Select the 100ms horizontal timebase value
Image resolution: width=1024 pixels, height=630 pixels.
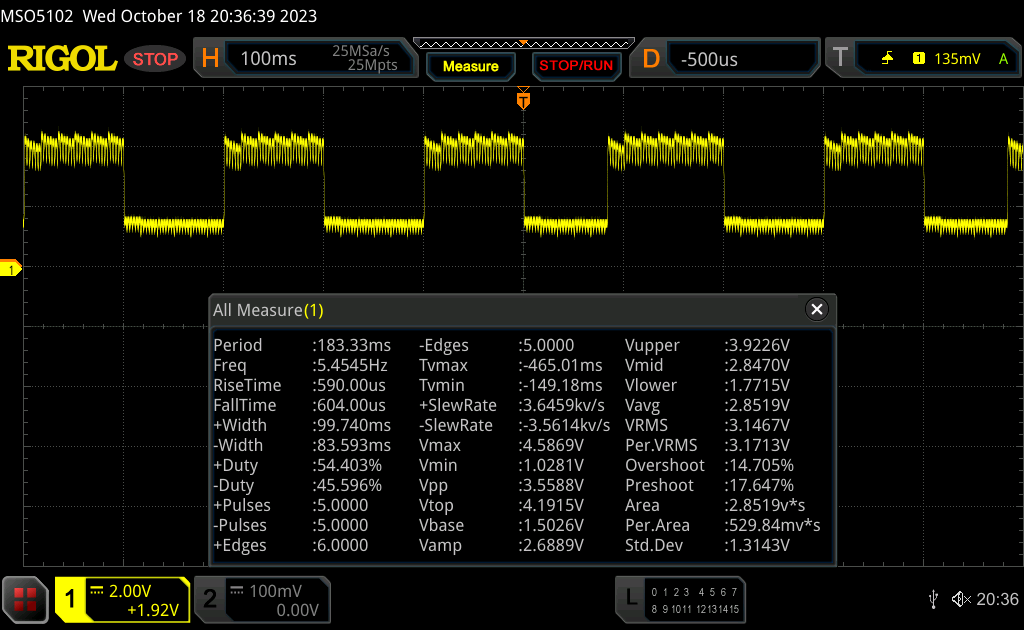pyautogui.click(x=268, y=59)
